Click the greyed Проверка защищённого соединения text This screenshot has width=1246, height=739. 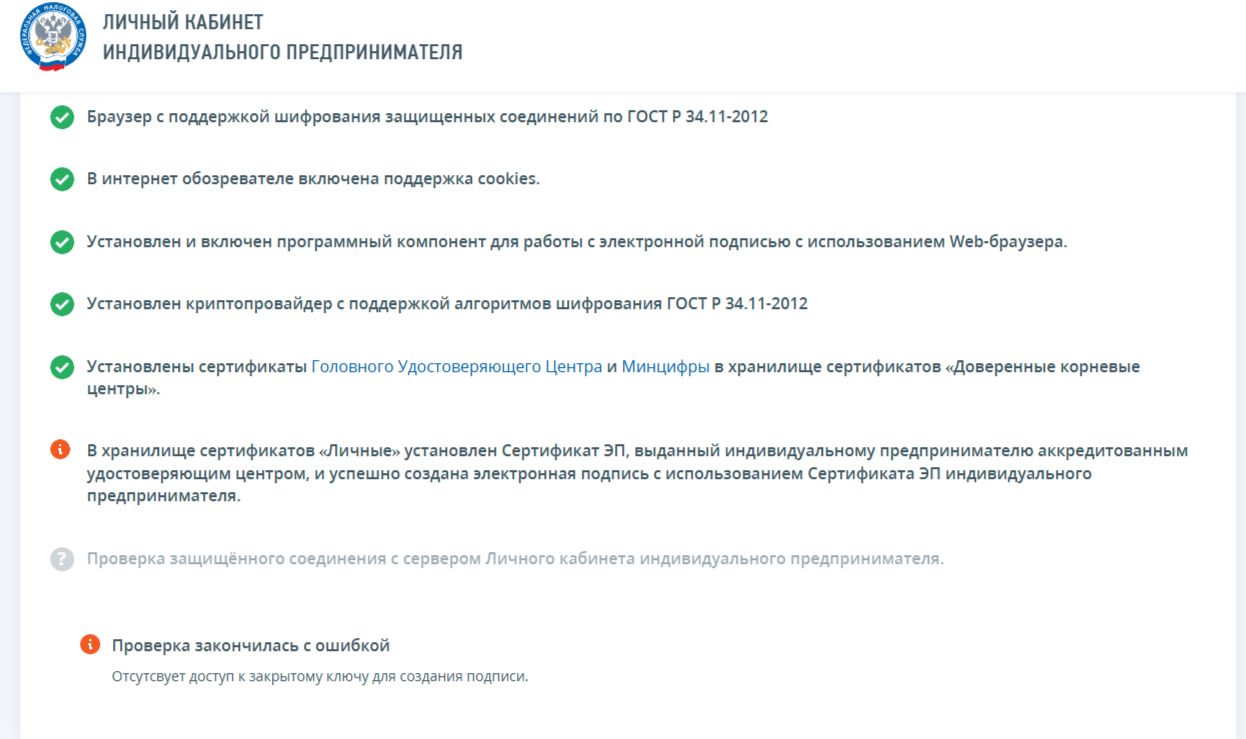(515, 558)
